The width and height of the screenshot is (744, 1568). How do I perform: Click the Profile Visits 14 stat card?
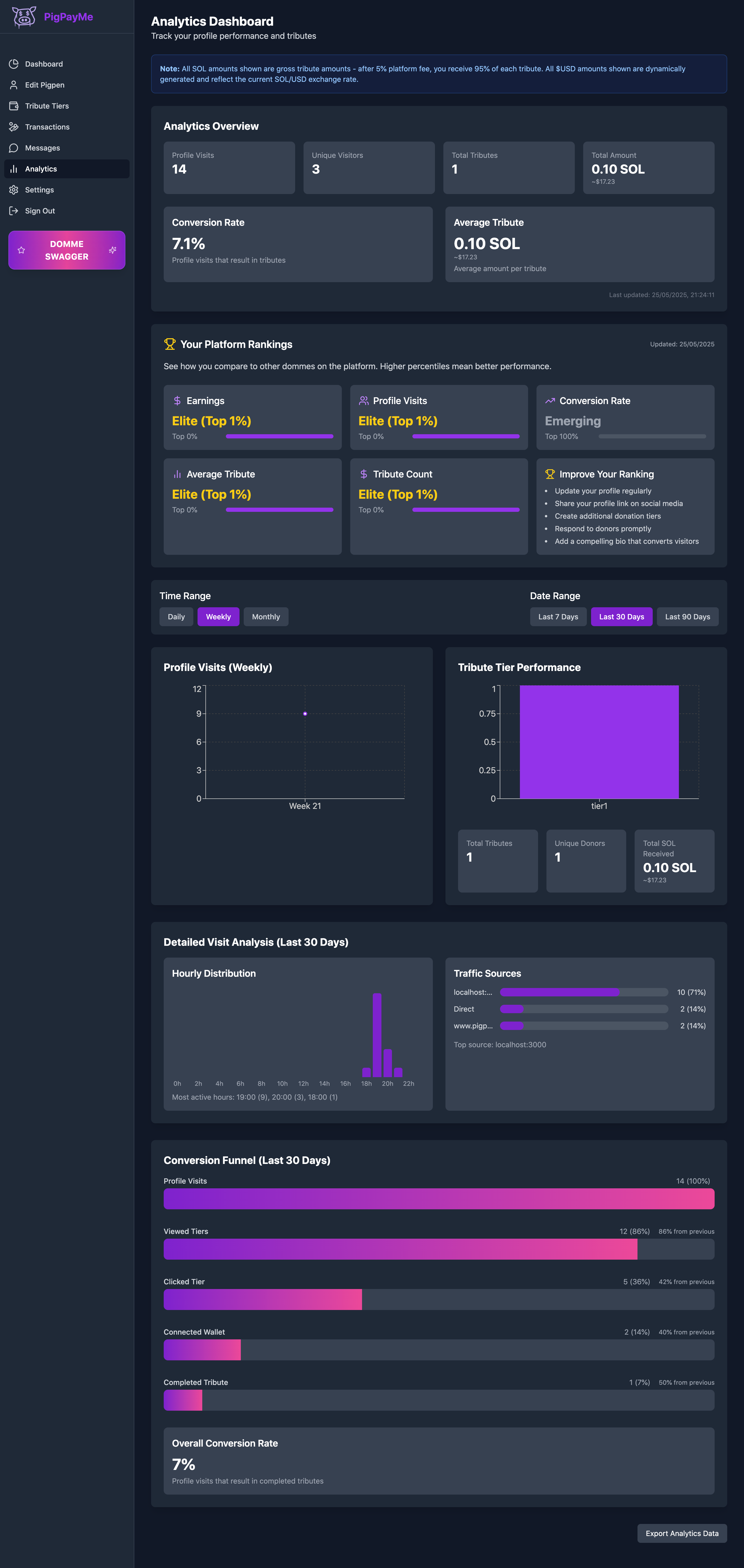pos(230,168)
